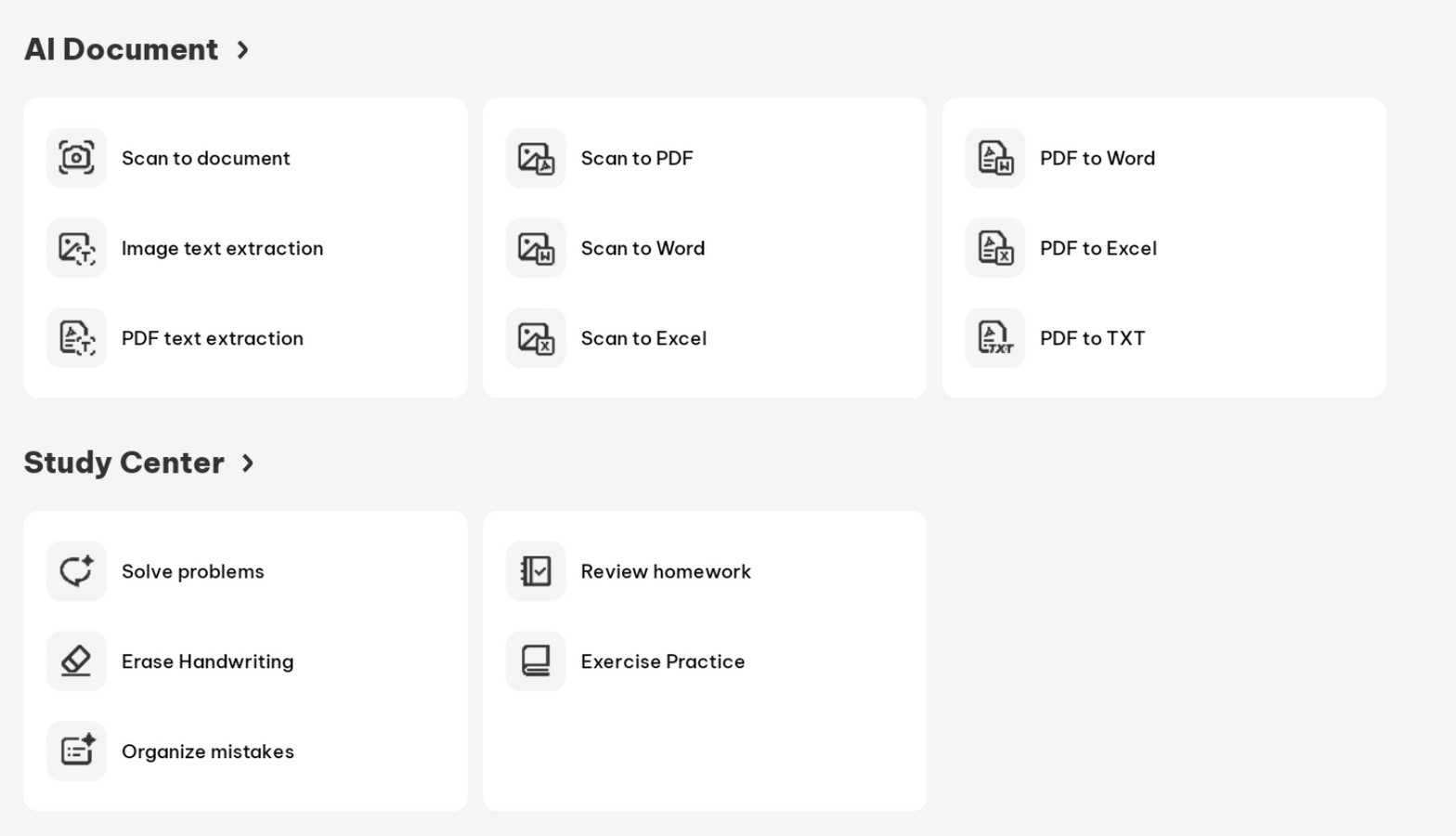The width and height of the screenshot is (1456, 836).
Task: Click the PDF to TXT icon
Action: [x=994, y=338]
